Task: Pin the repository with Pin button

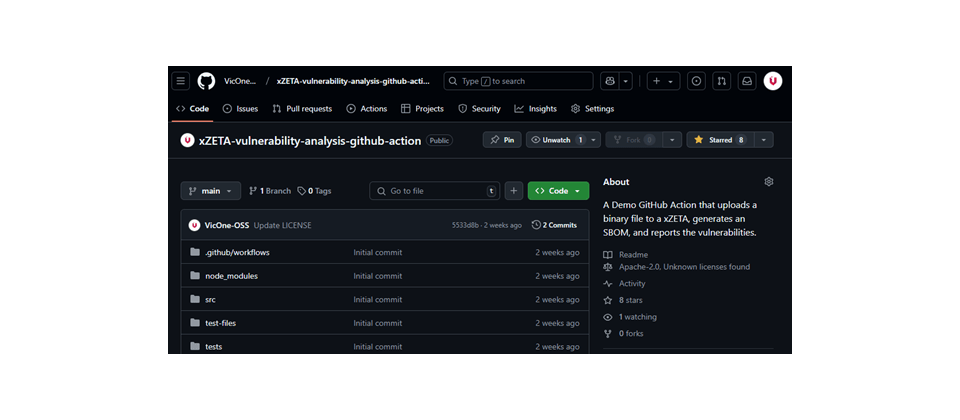Action: pyautogui.click(x=502, y=140)
